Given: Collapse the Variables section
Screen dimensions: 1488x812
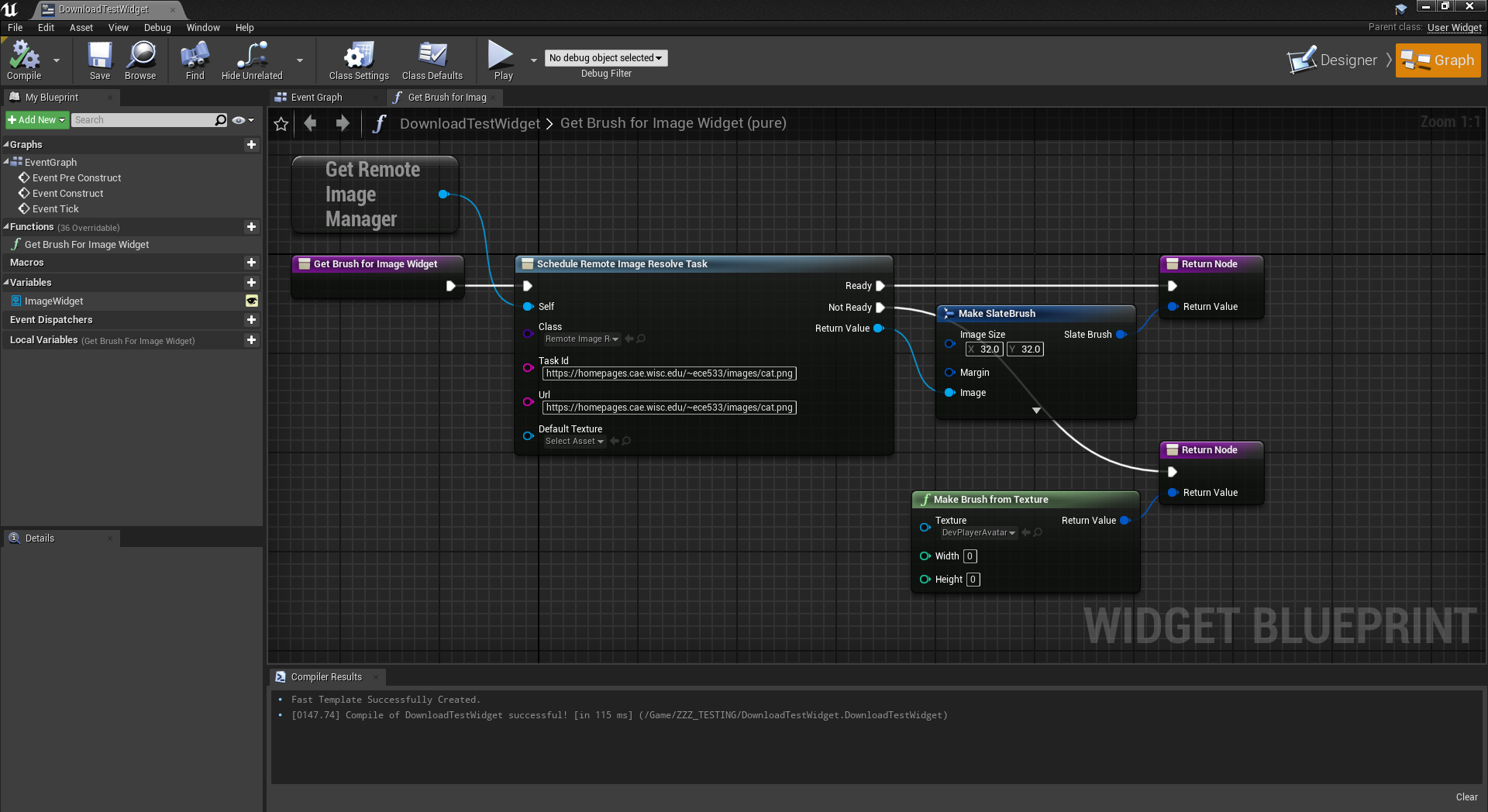Looking at the screenshot, I should [x=6, y=283].
